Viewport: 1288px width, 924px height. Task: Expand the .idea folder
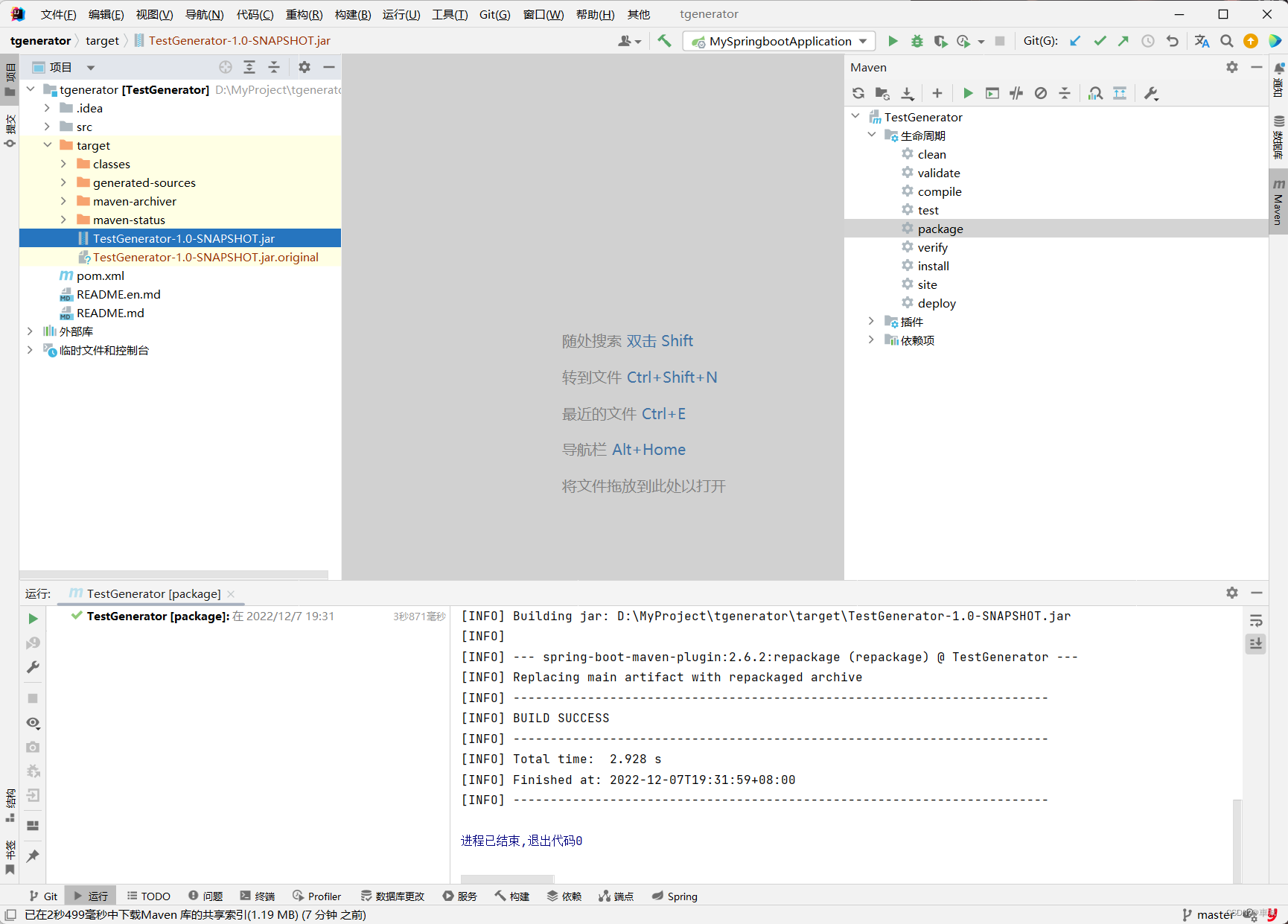(47, 108)
